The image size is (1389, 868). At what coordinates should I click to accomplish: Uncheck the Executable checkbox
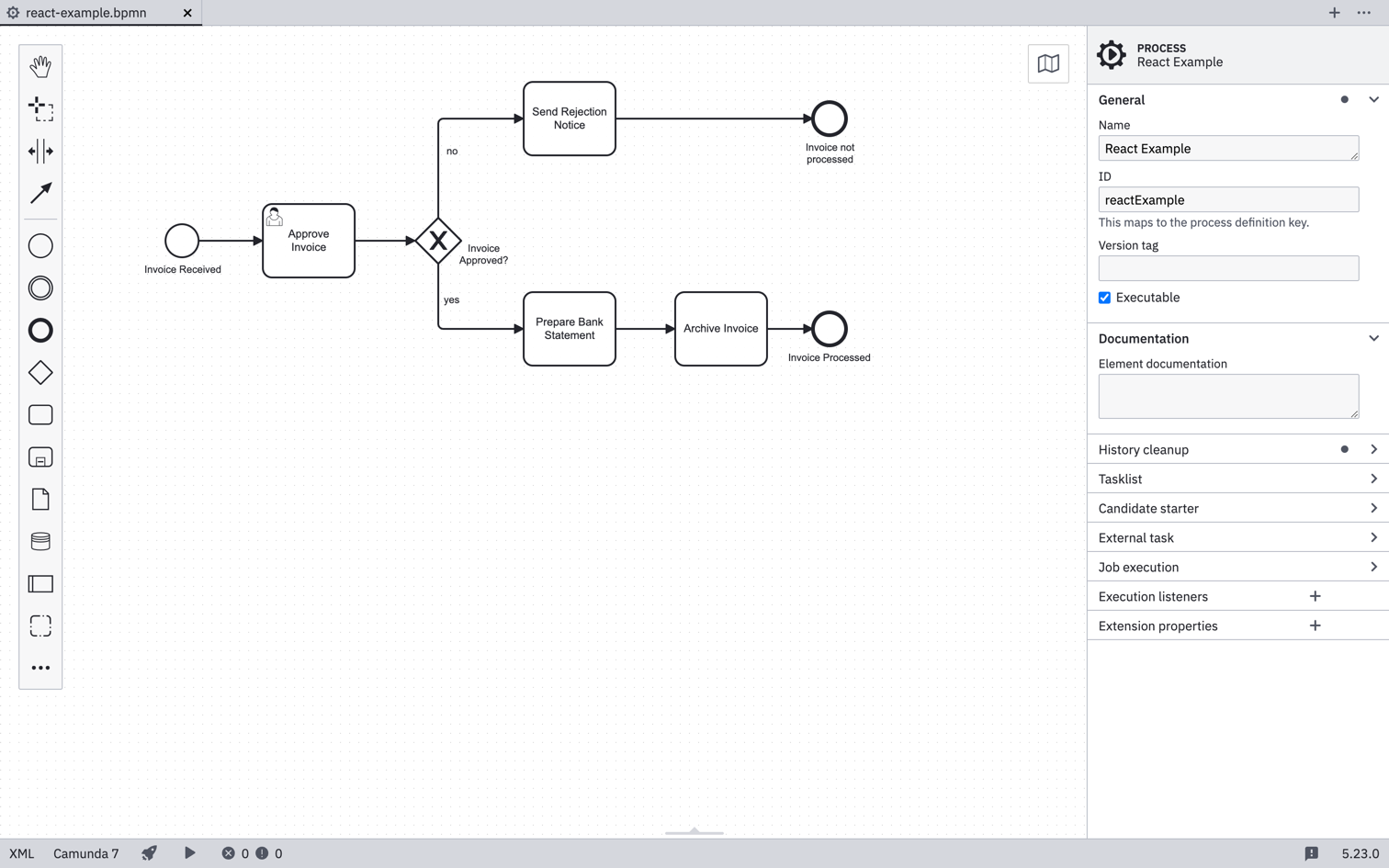[x=1104, y=297]
